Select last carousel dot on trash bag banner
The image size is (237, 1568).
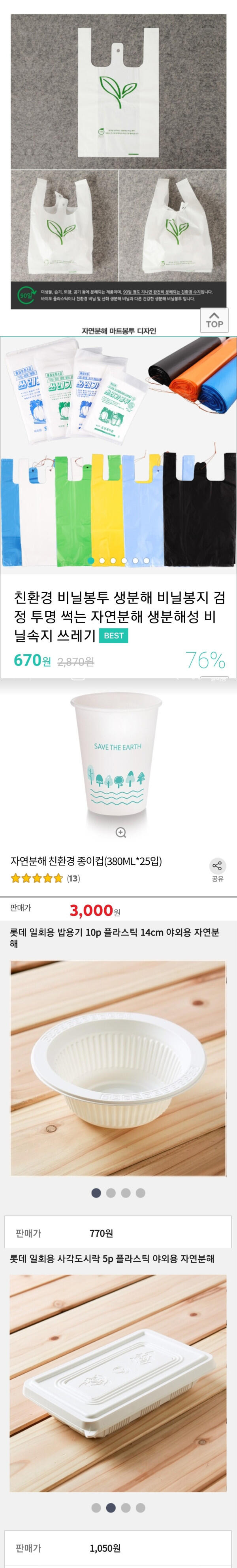[147, 561]
